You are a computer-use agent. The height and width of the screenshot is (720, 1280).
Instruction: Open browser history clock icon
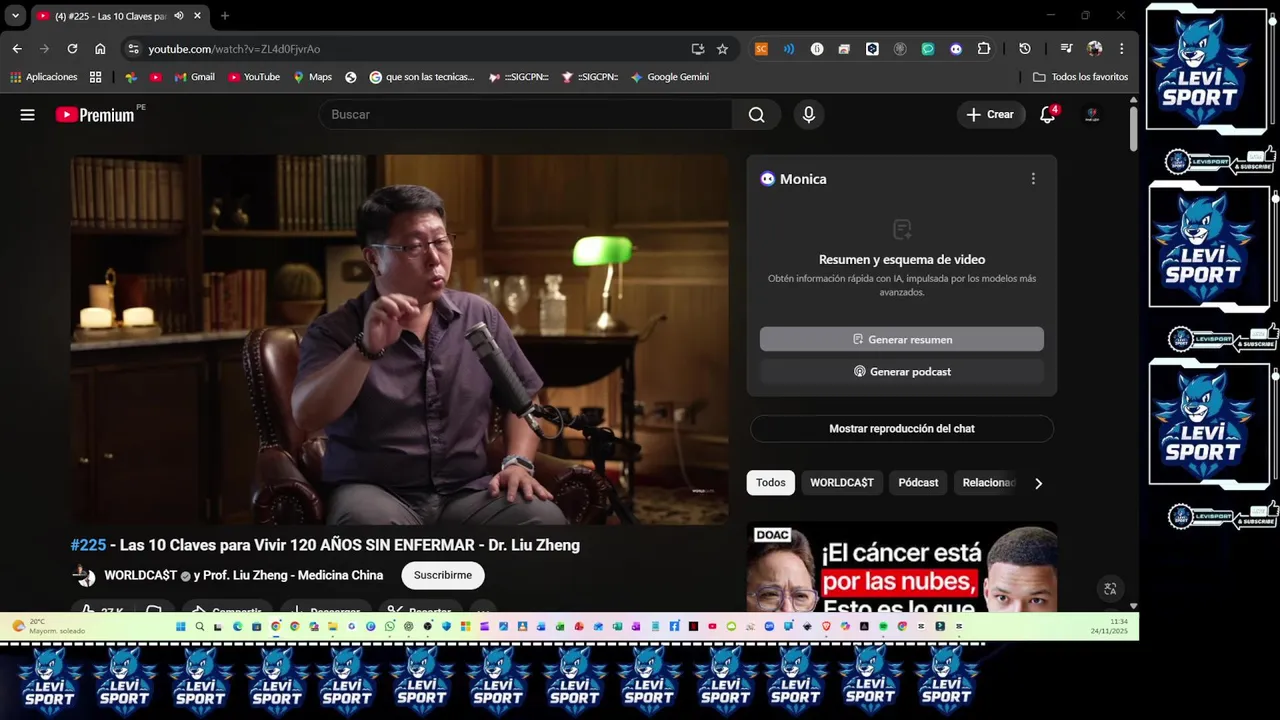point(1025,49)
